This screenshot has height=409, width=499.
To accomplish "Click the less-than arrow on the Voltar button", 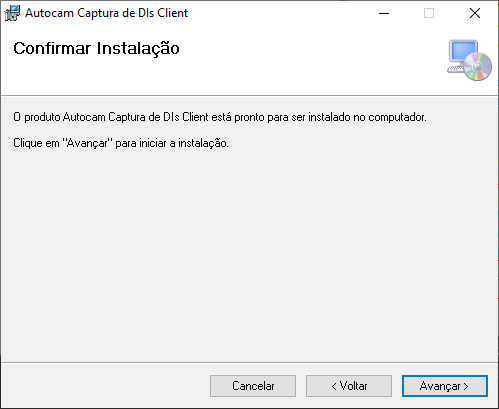I will (334, 386).
